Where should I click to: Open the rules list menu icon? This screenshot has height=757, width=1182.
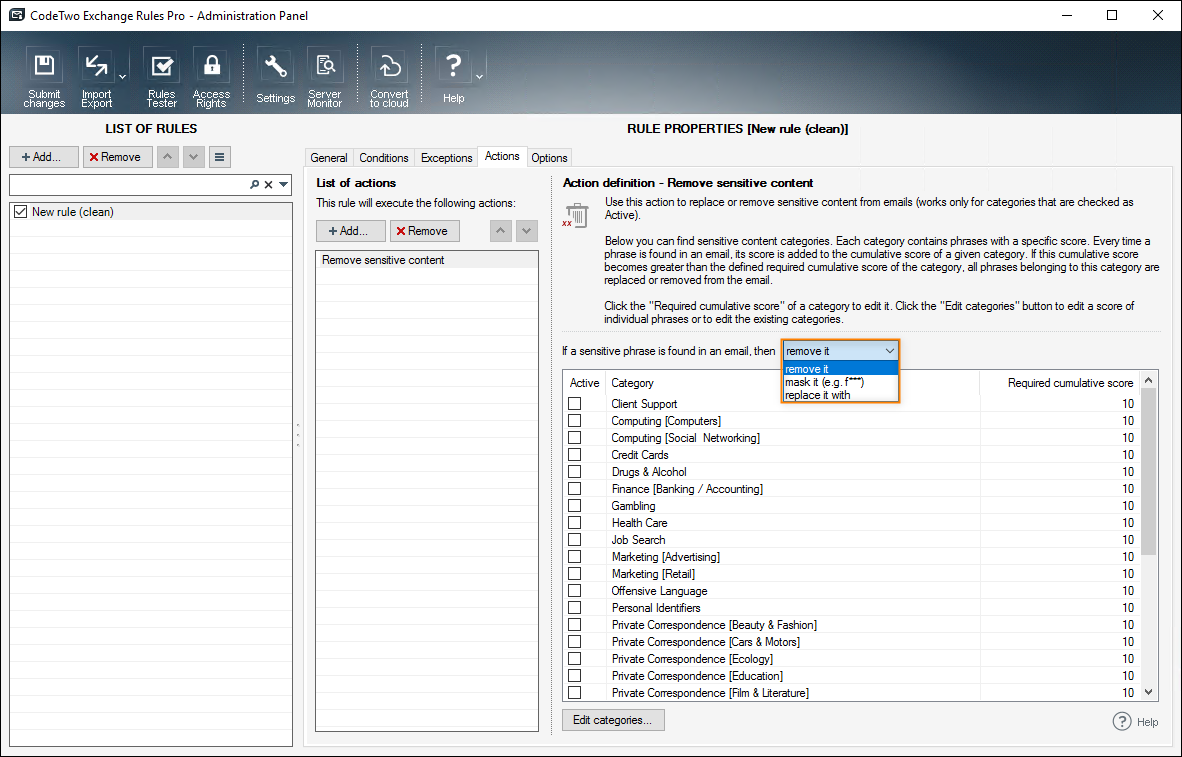point(219,157)
